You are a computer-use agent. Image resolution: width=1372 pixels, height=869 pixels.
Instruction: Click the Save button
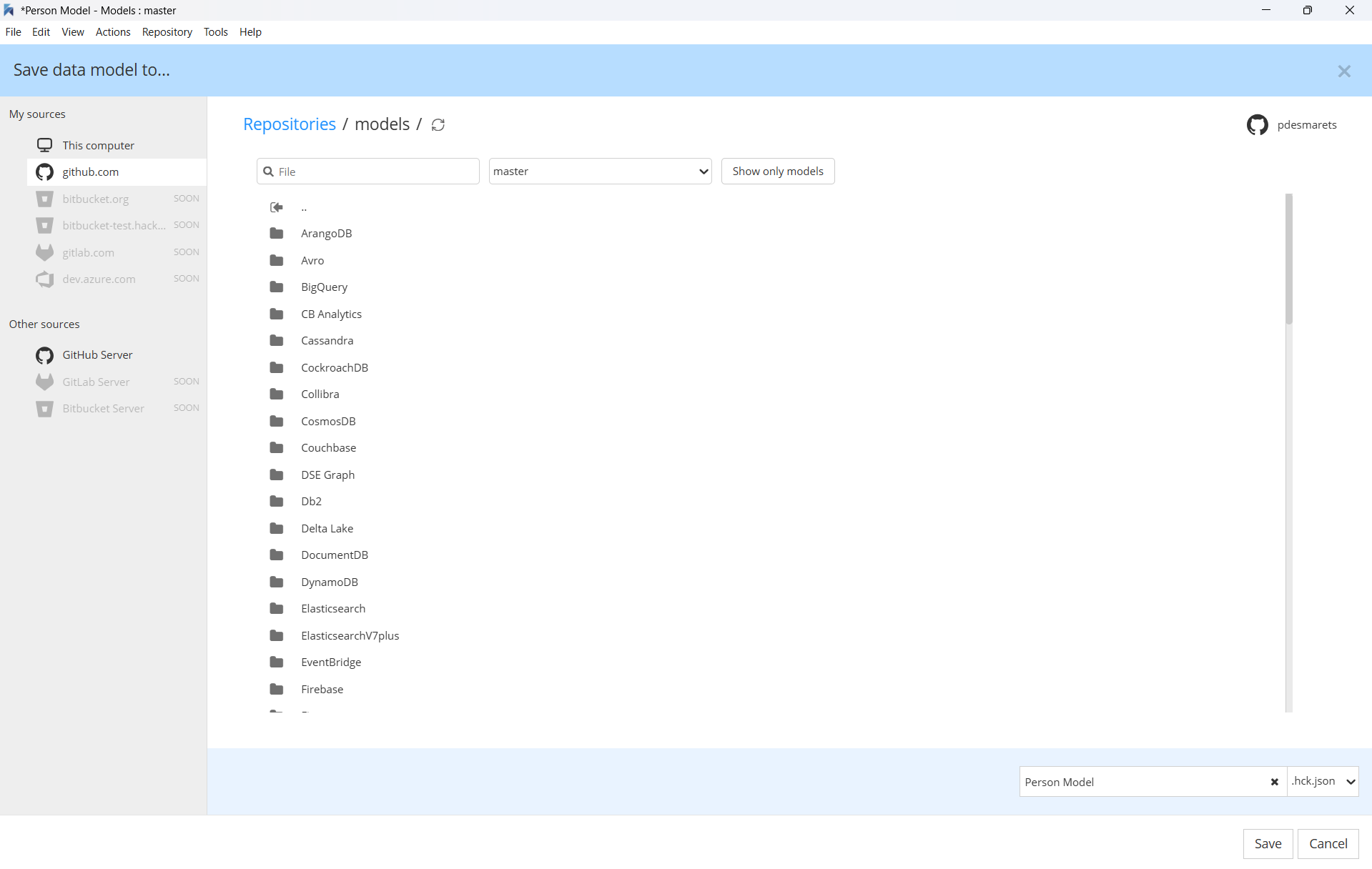tap(1268, 844)
